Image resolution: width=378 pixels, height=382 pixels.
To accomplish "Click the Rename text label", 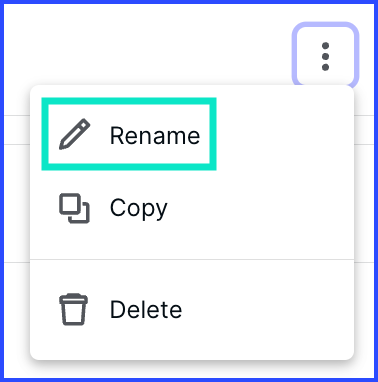I will click(x=155, y=136).
